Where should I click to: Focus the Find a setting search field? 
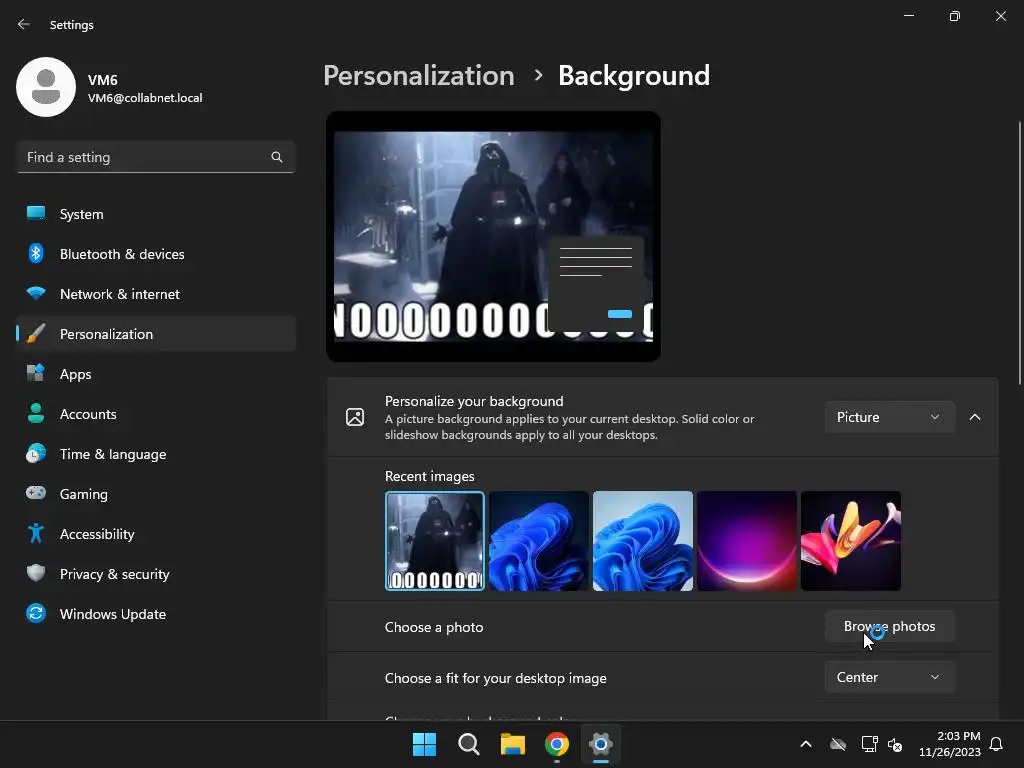click(156, 157)
